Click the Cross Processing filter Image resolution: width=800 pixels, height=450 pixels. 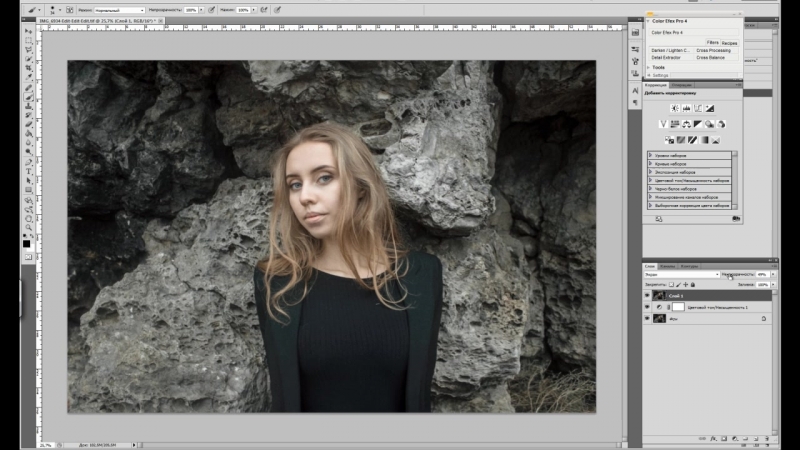tap(715, 50)
